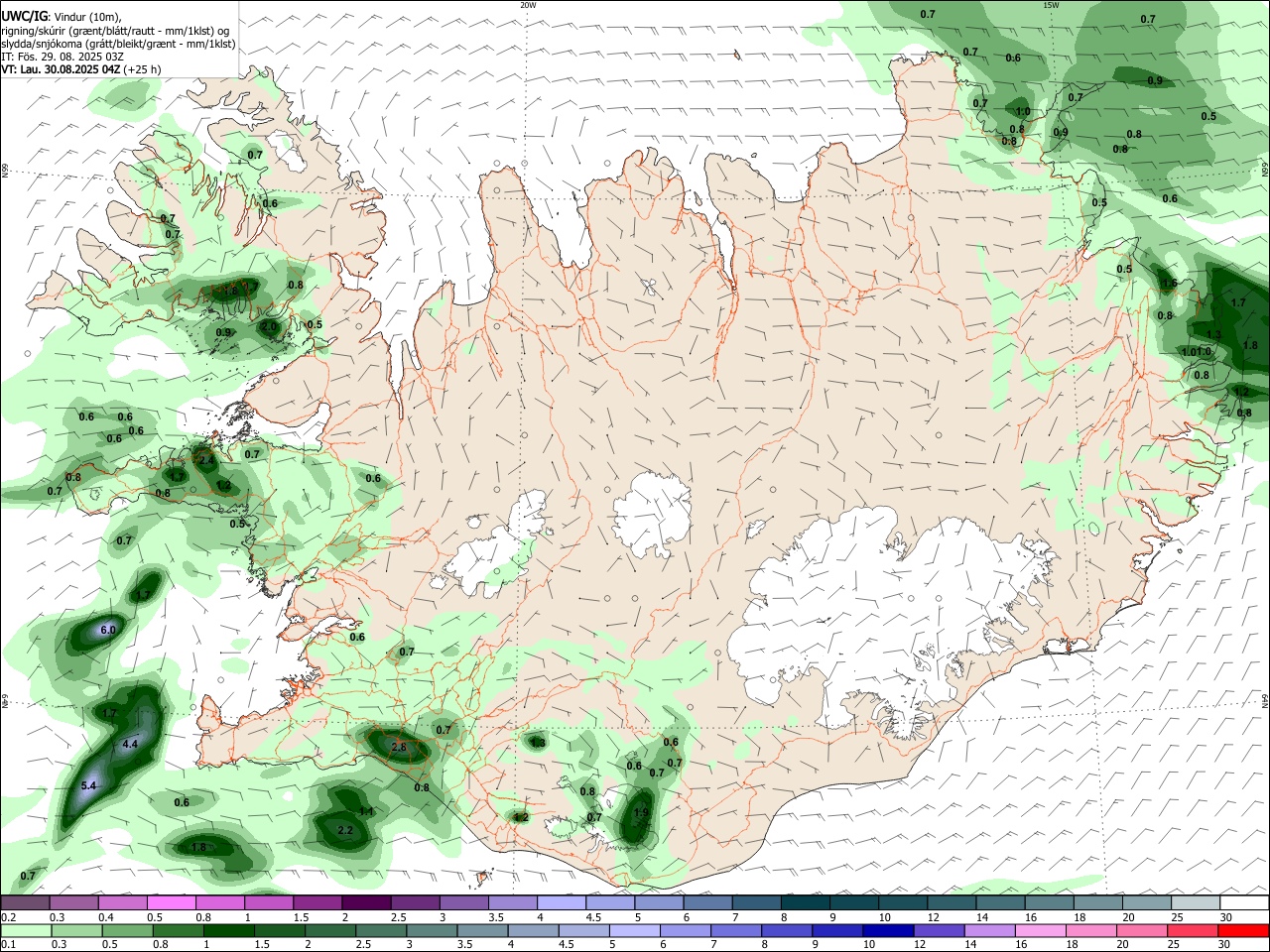Pick the red swatch ending the bottom legend
1270x952 pixels.
click(1242, 931)
